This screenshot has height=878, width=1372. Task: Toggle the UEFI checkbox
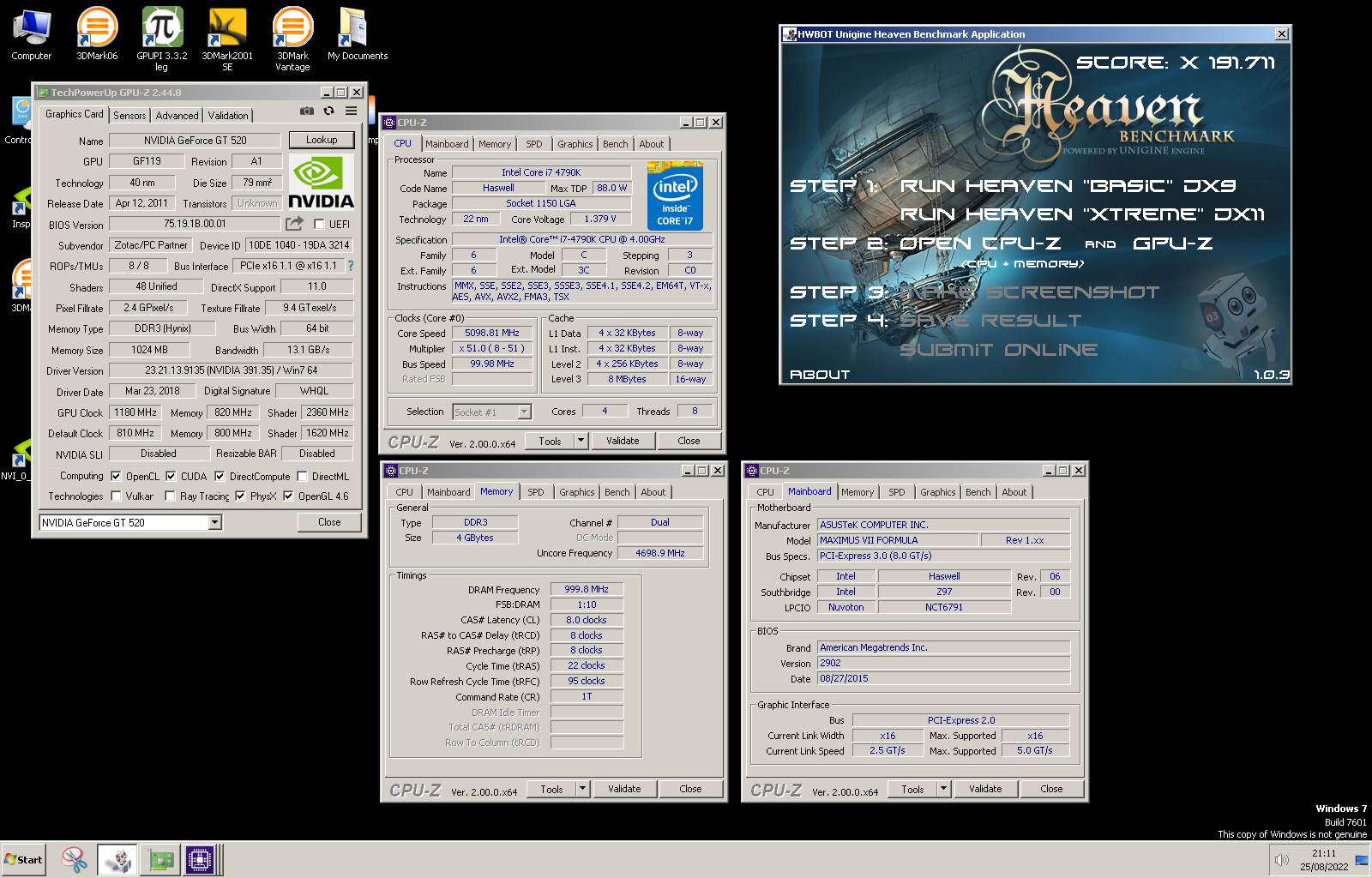pos(319,225)
